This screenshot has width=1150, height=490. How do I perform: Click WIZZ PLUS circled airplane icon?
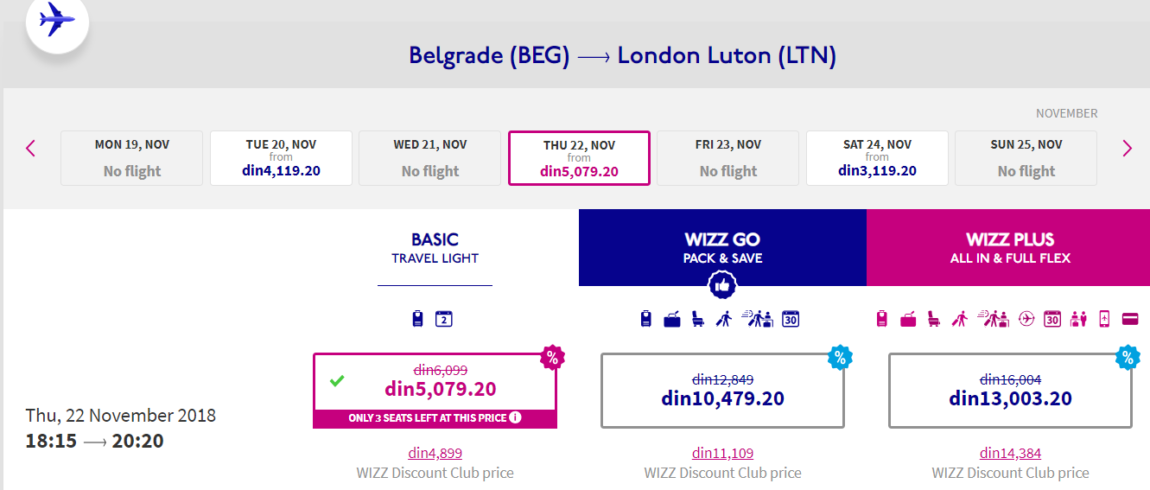tap(1027, 319)
